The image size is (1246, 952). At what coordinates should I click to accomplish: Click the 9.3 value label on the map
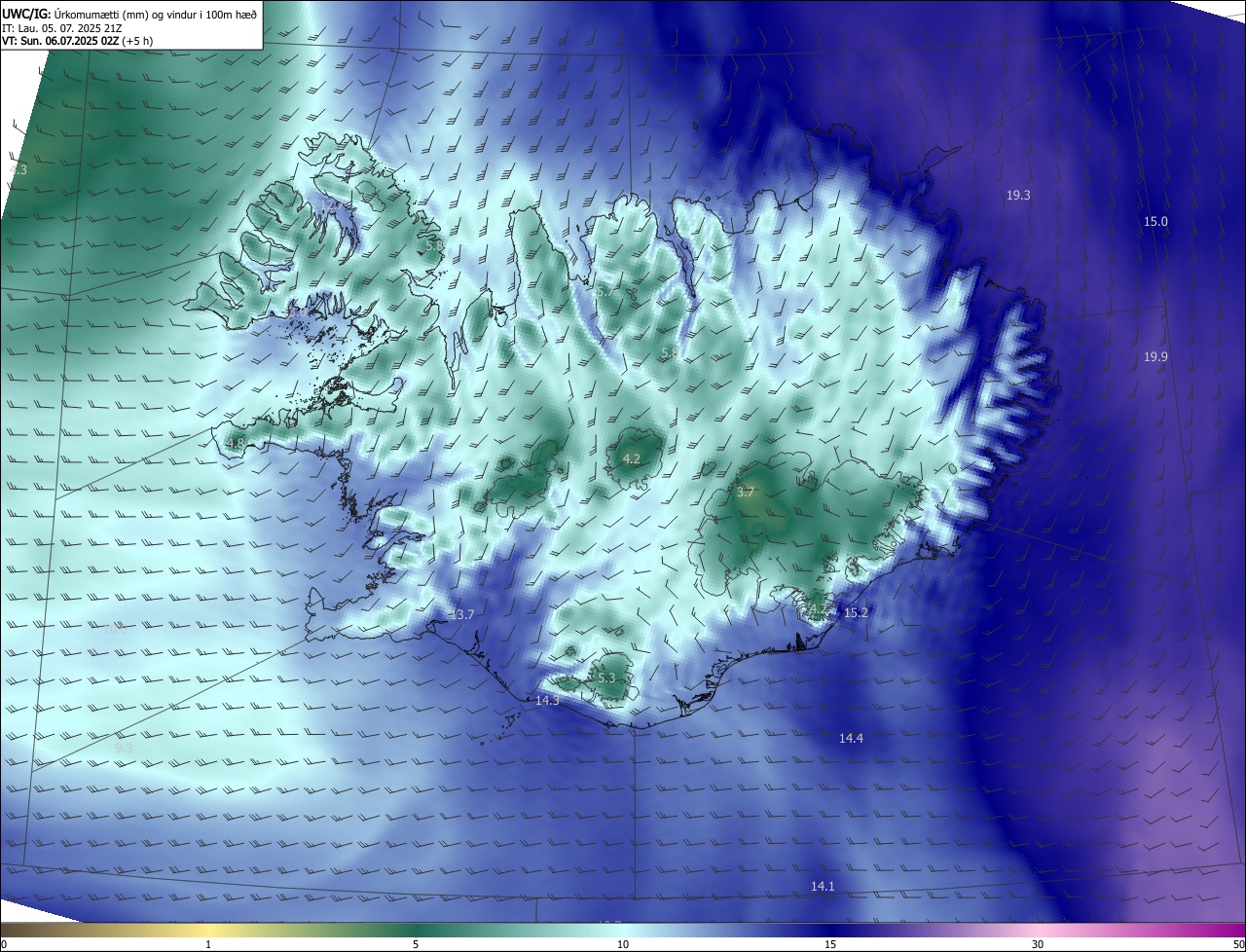coord(124,748)
